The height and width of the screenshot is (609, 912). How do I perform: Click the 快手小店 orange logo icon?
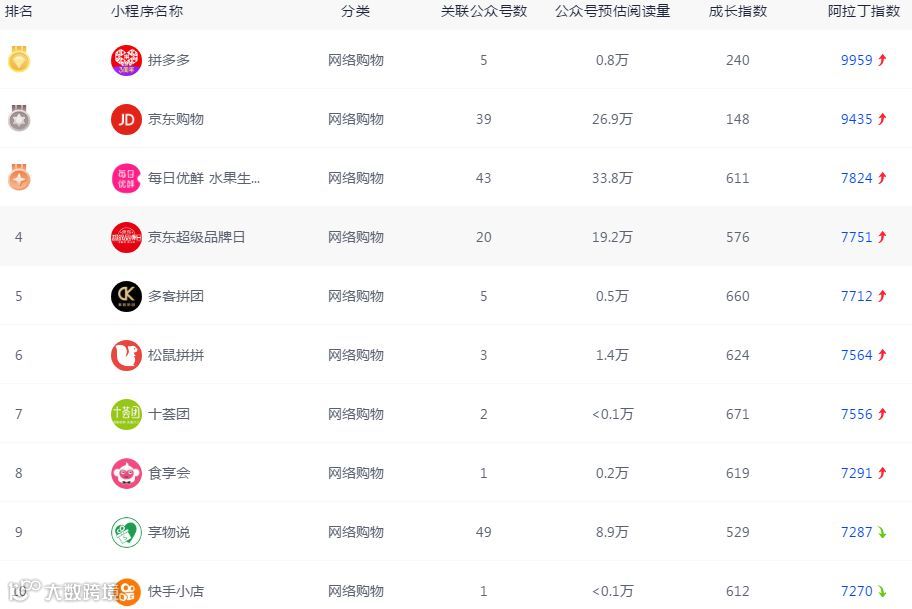pos(126,591)
